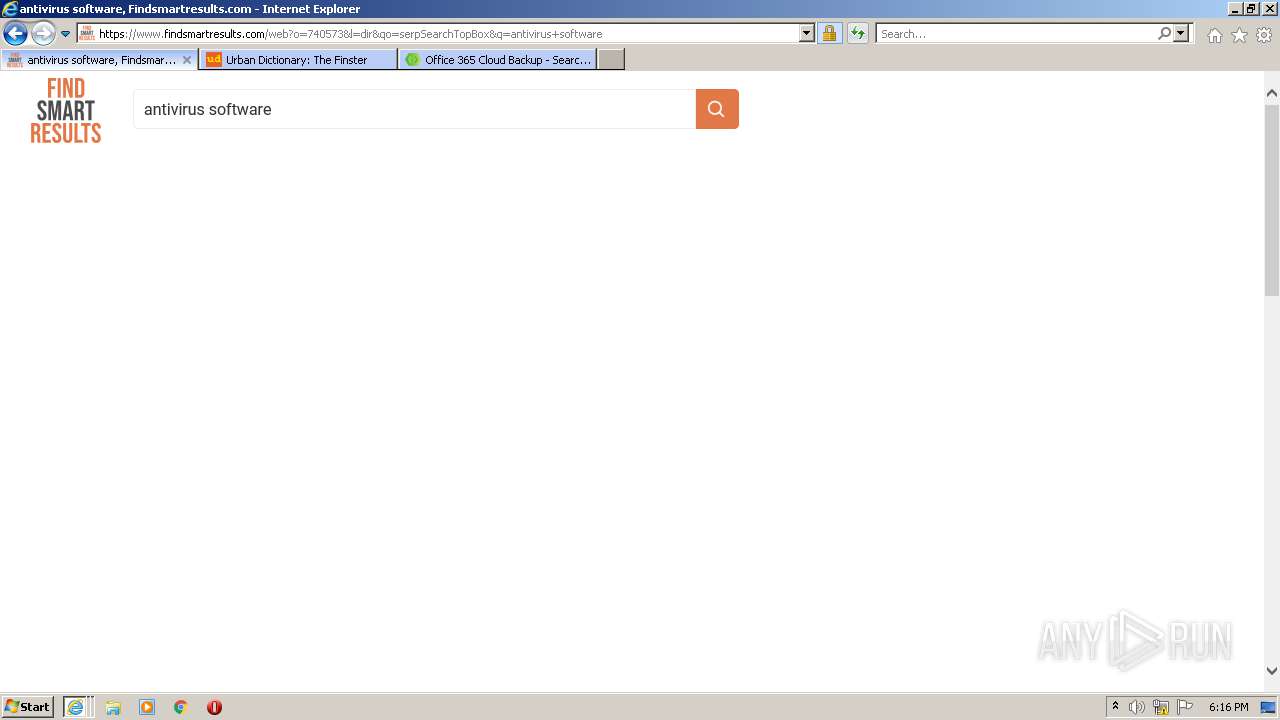Viewport: 1280px width, 720px height.
Task: Click the antivirus software search field
Action: (415, 109)
